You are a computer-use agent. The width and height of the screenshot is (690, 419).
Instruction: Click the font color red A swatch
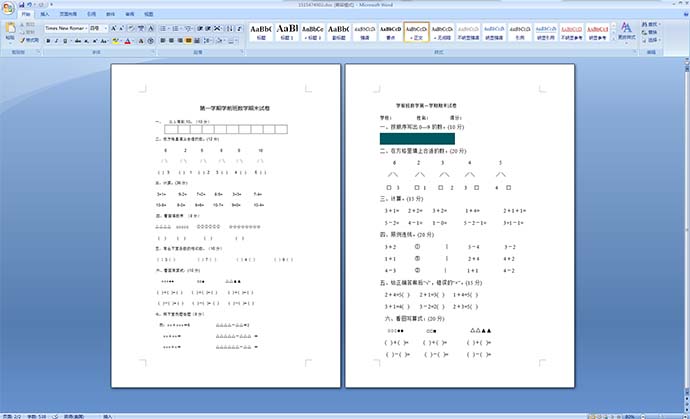point(127,42)
